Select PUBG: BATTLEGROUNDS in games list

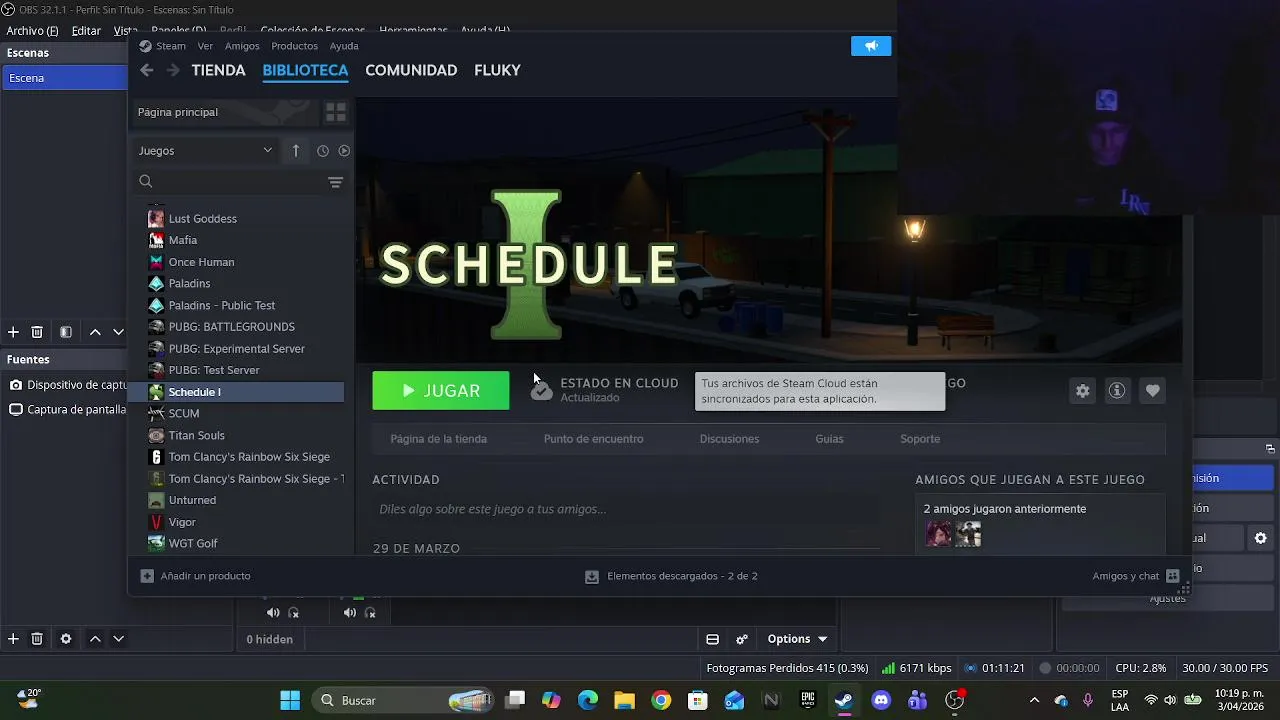[x=236, y=327]
